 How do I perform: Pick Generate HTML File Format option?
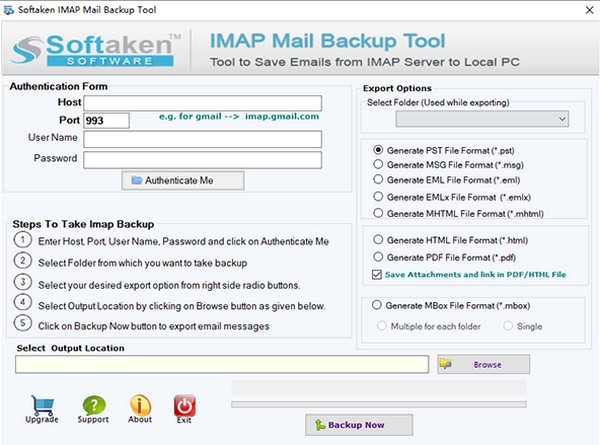378,240
